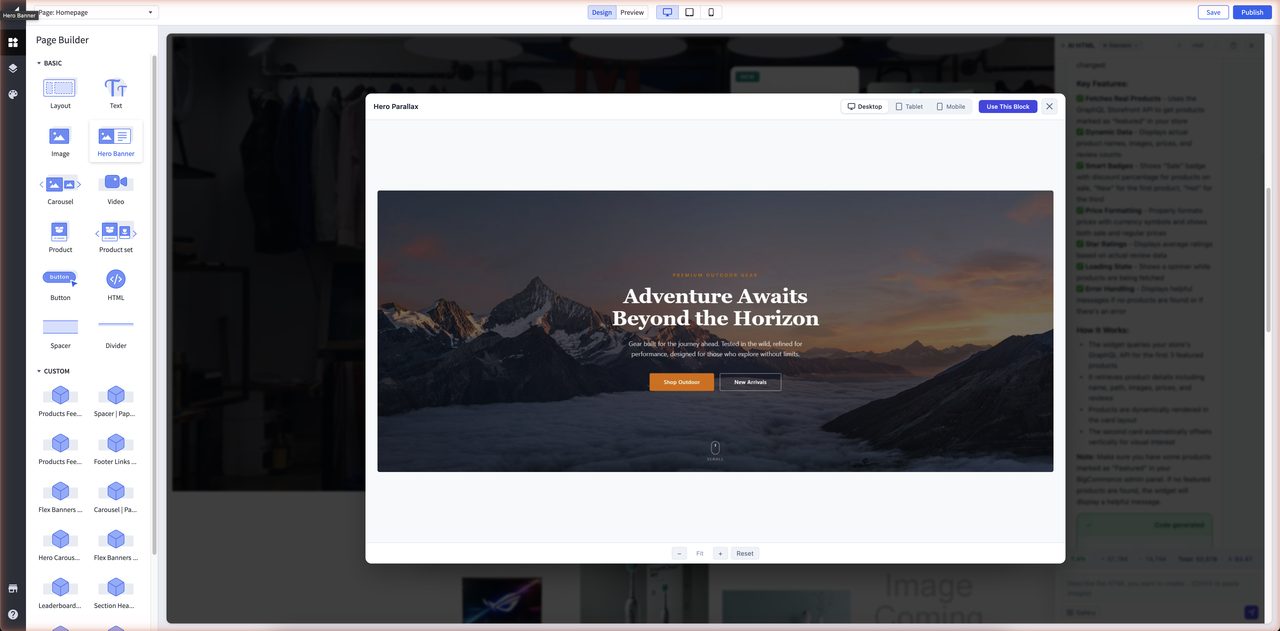Switch to the Preview tab
The image size is (1280, 631).
[631, 11]
